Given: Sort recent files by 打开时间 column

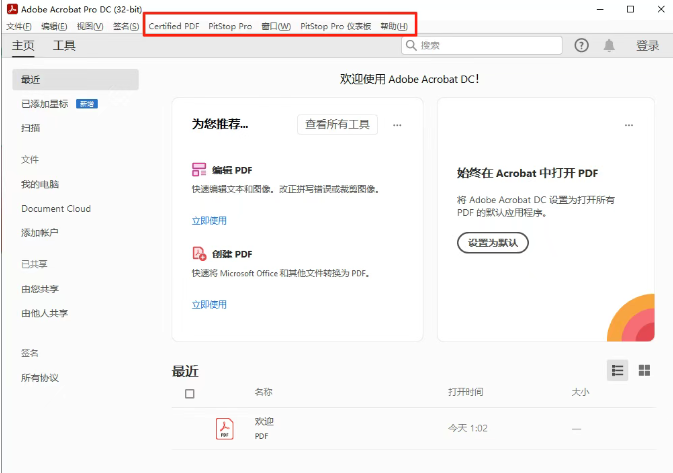Looking at the screenshot, I should (x=465, y=393).
